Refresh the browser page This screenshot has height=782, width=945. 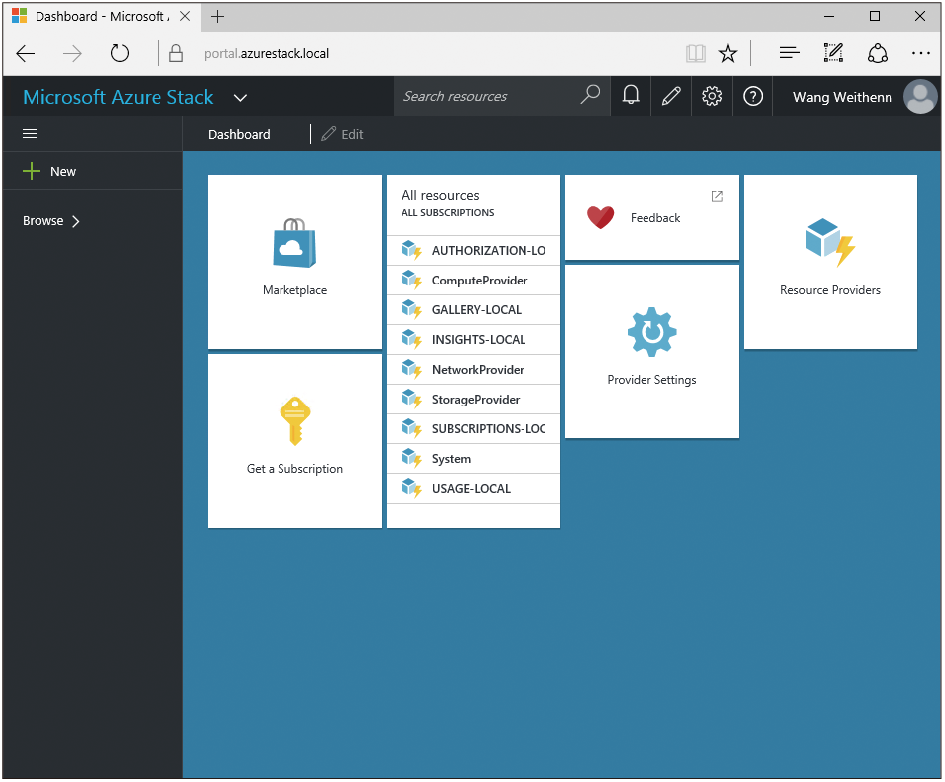(x=119, y=53)
